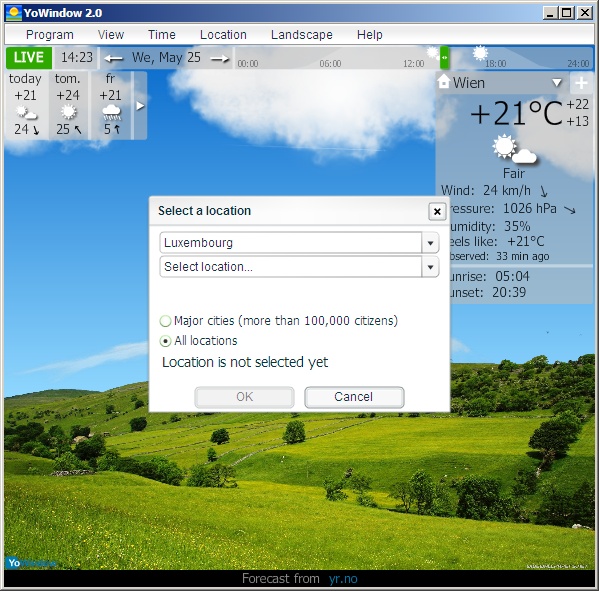Select the tom. forecast column
This screenshot has width=599, height=591.
click(68, 105)
